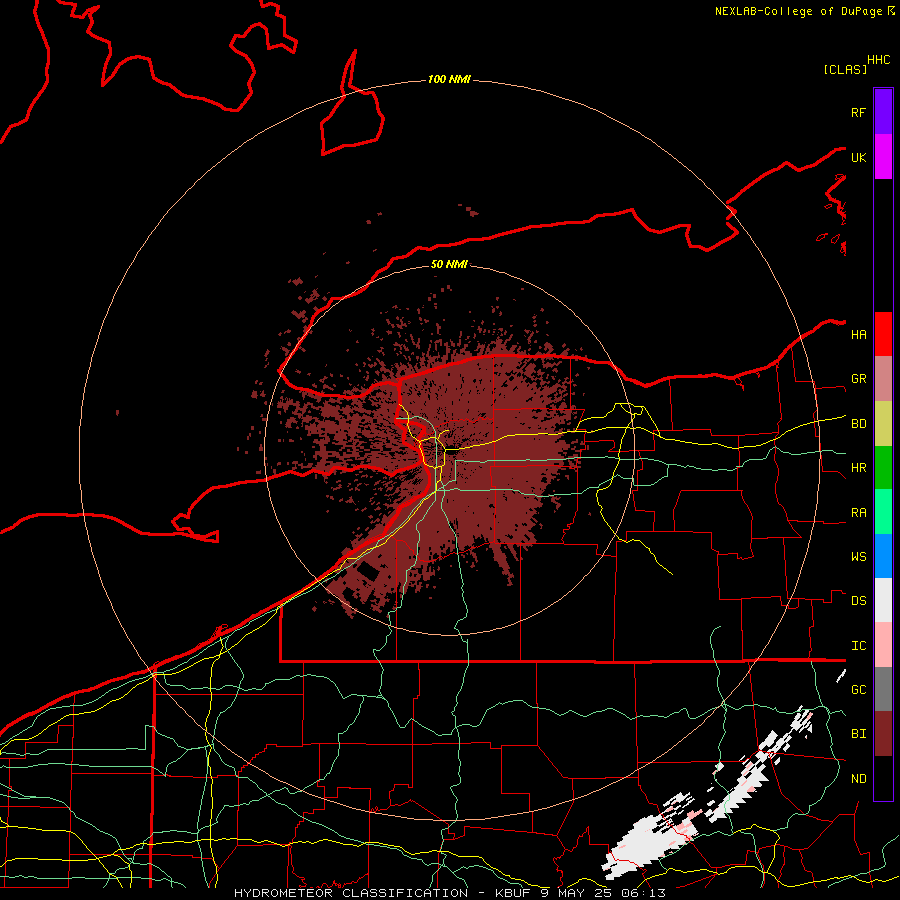Click the UK legend label
Screen dimensions: 900x900
click(x=858, y=157)
